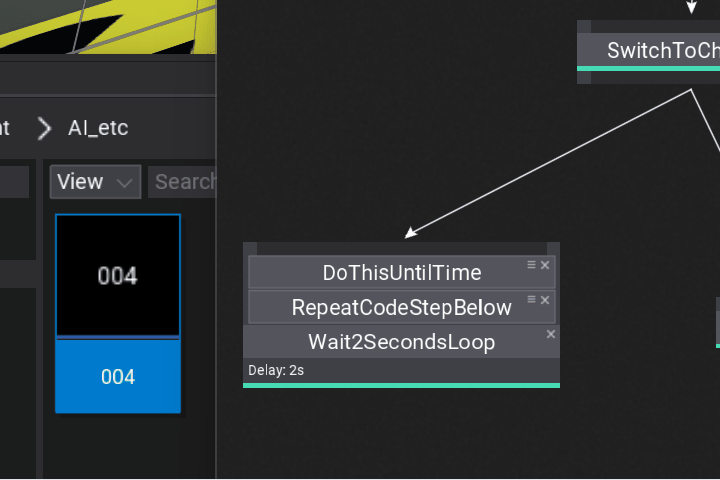Open the DoThisUntilTime row menu icon

point(532,265)
